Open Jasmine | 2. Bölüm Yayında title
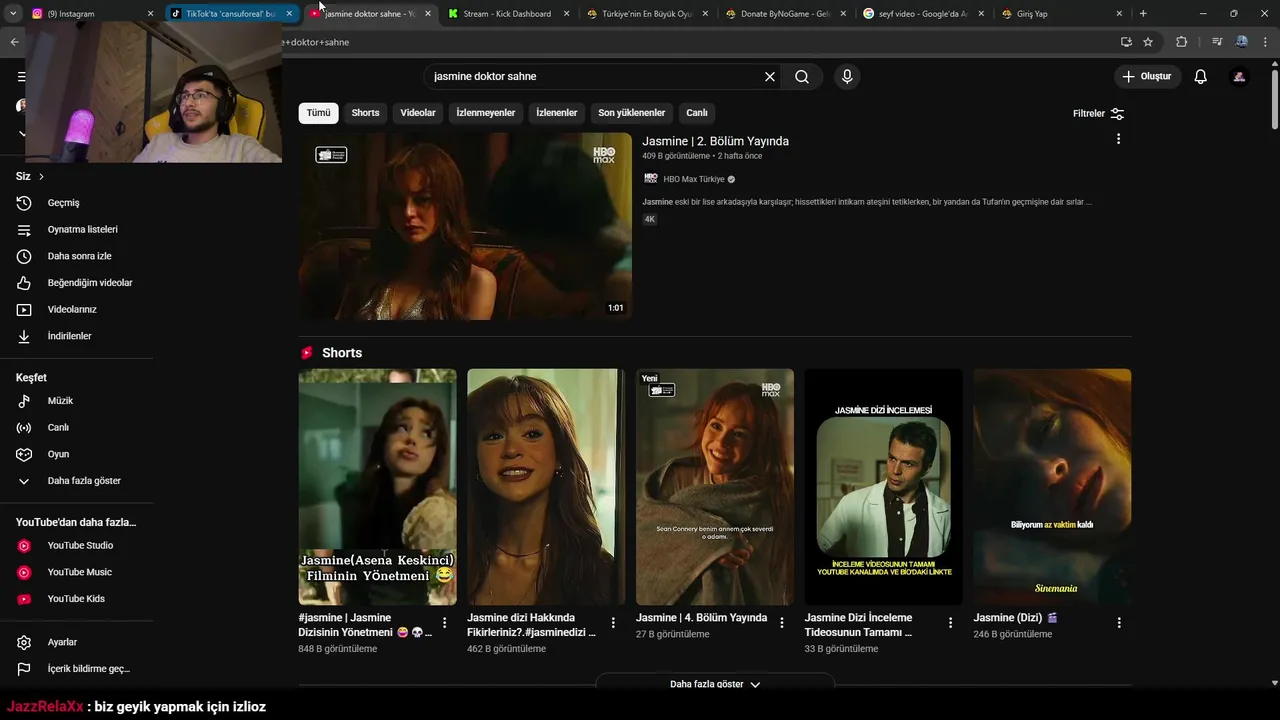This screenshot has width=1280, height=720. (715, 141)
